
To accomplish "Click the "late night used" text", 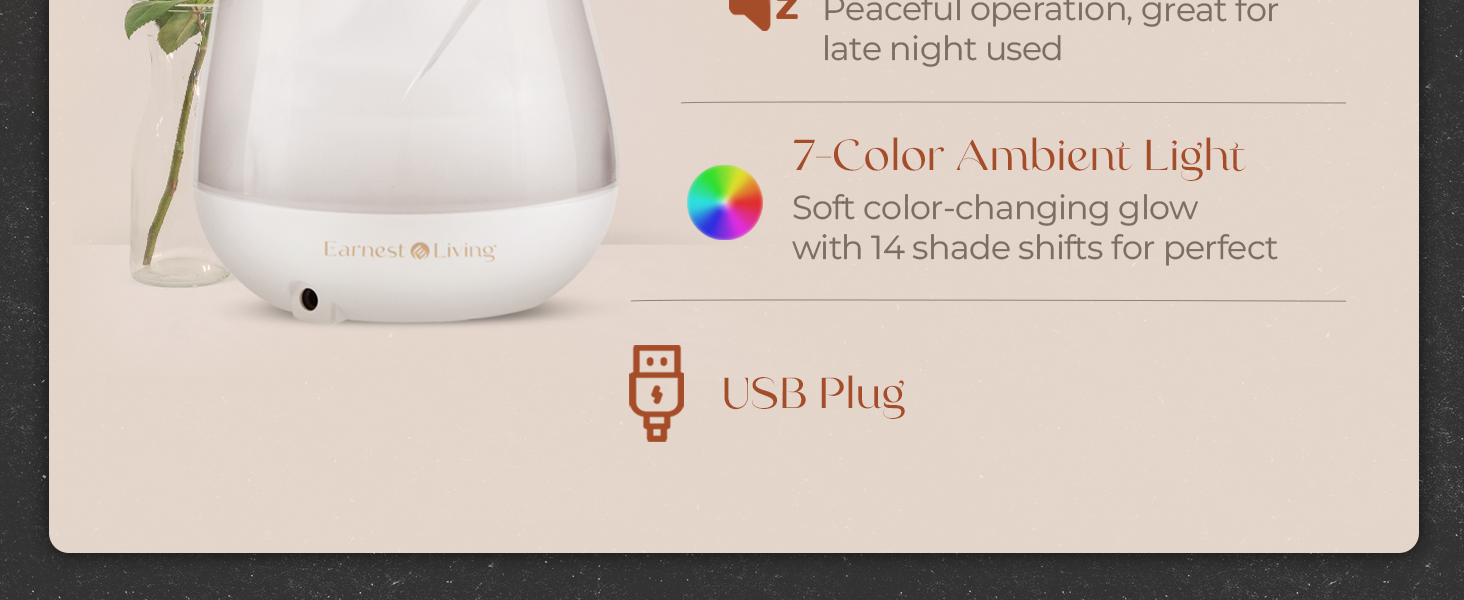I will pos(942,49).
